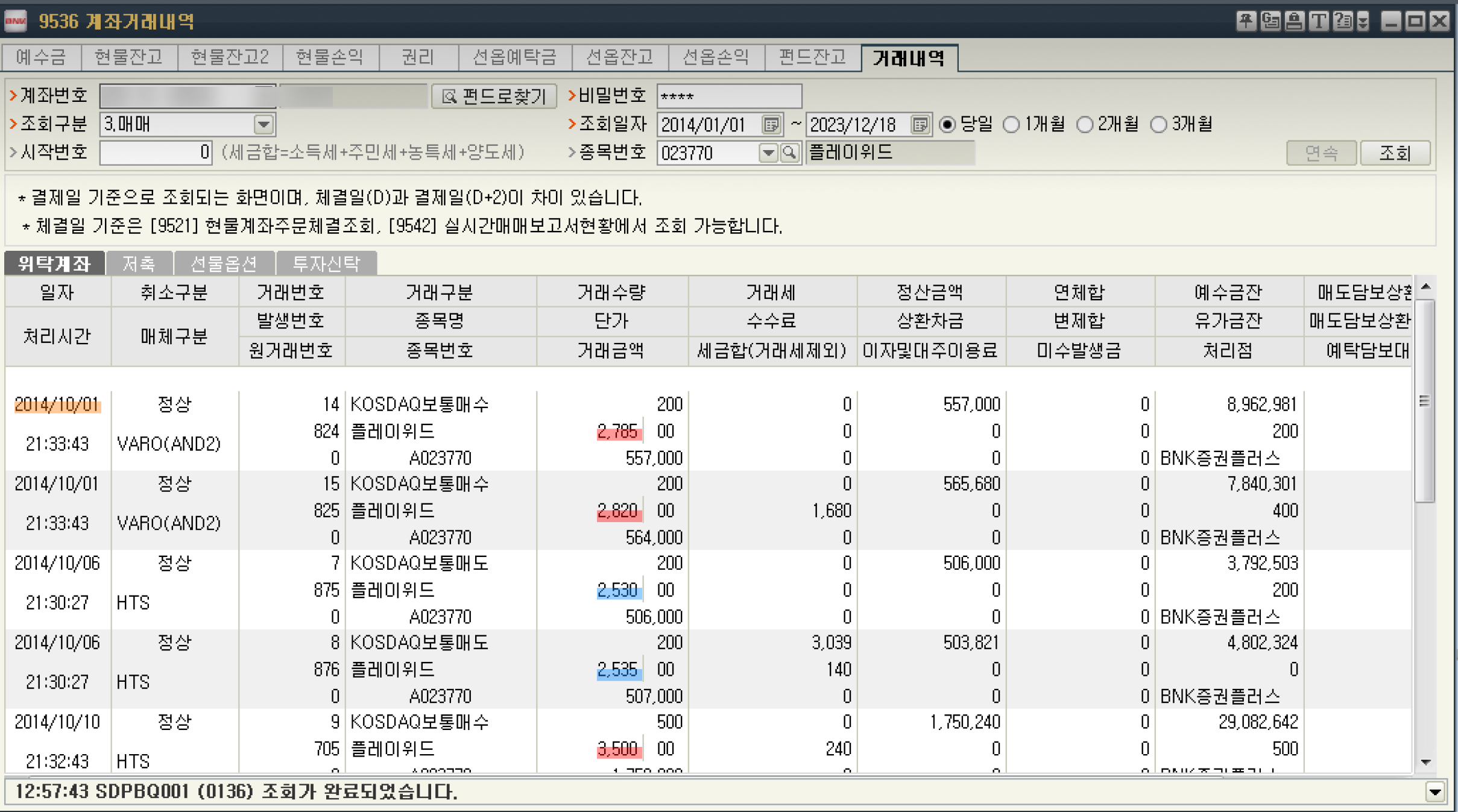Click the 조회 query button
Image resolution: width=1458 pixels, height=812 pixels.
(x=1395, y=153)
